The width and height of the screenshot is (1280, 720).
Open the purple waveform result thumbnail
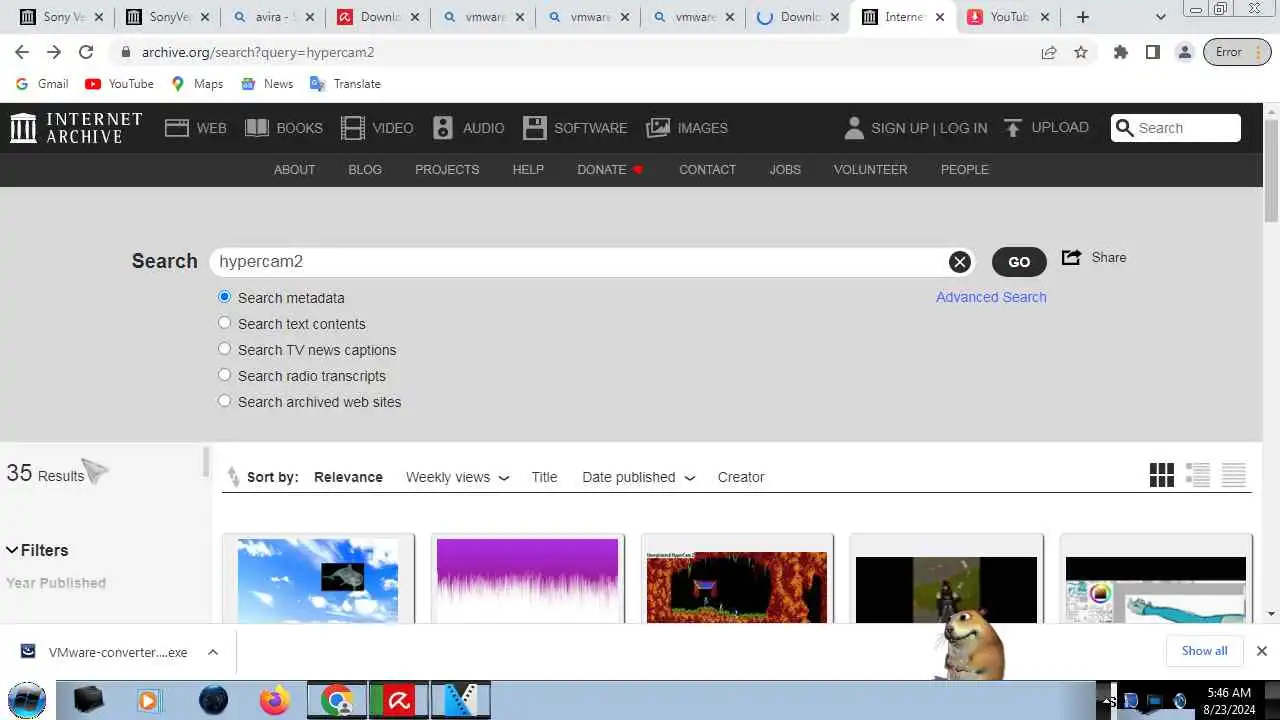(x=527, y=580)
